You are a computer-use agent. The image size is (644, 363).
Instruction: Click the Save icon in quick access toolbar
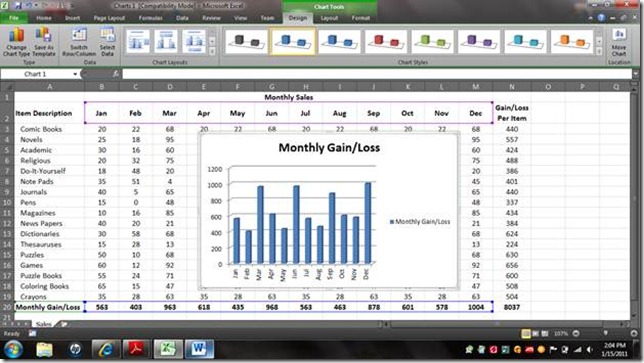pos(18,5)
